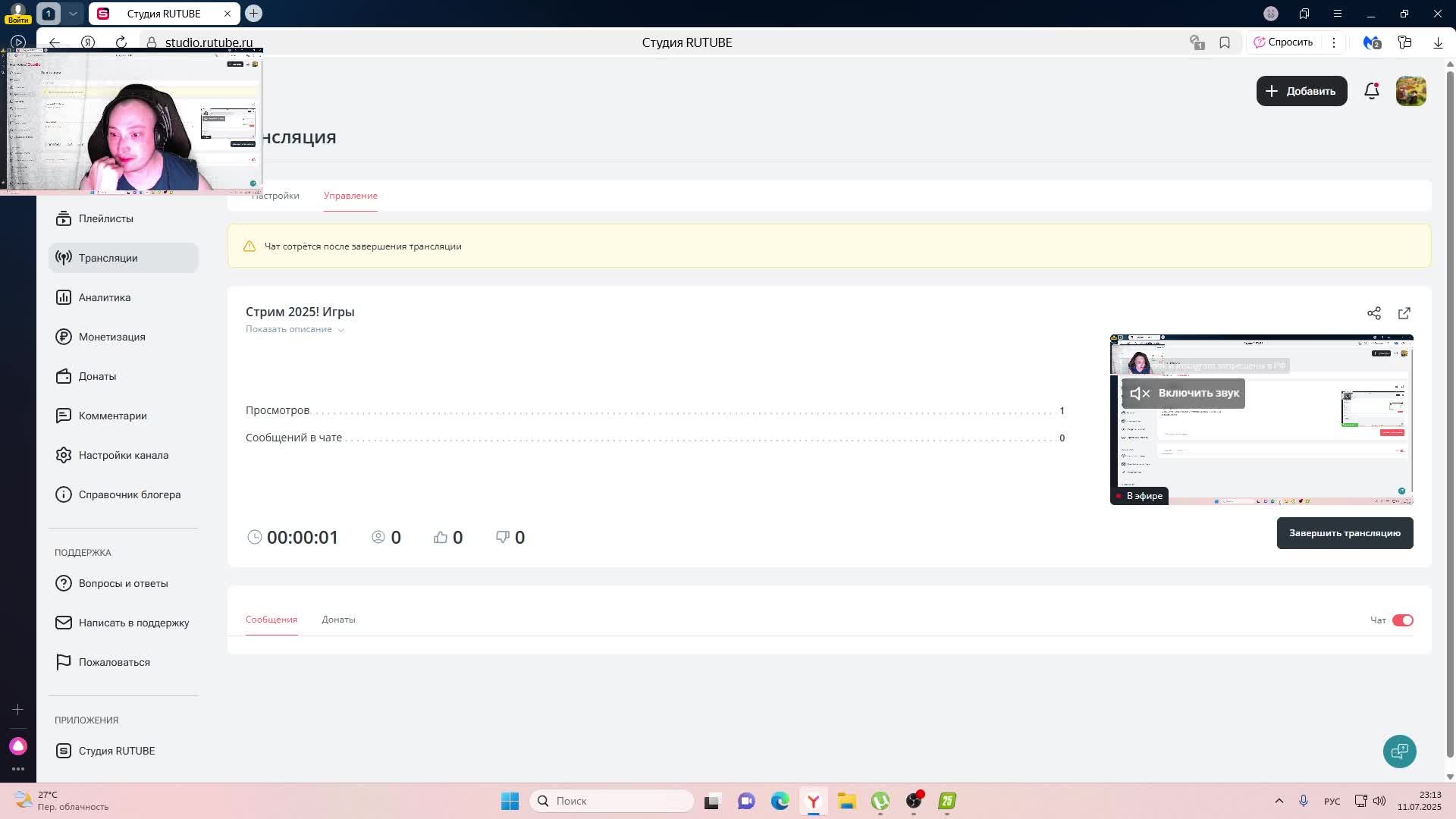Viewport: 1456px width, 819px height.
Task: Unmute preview with Включить звук
Action: coord(1184,393)
